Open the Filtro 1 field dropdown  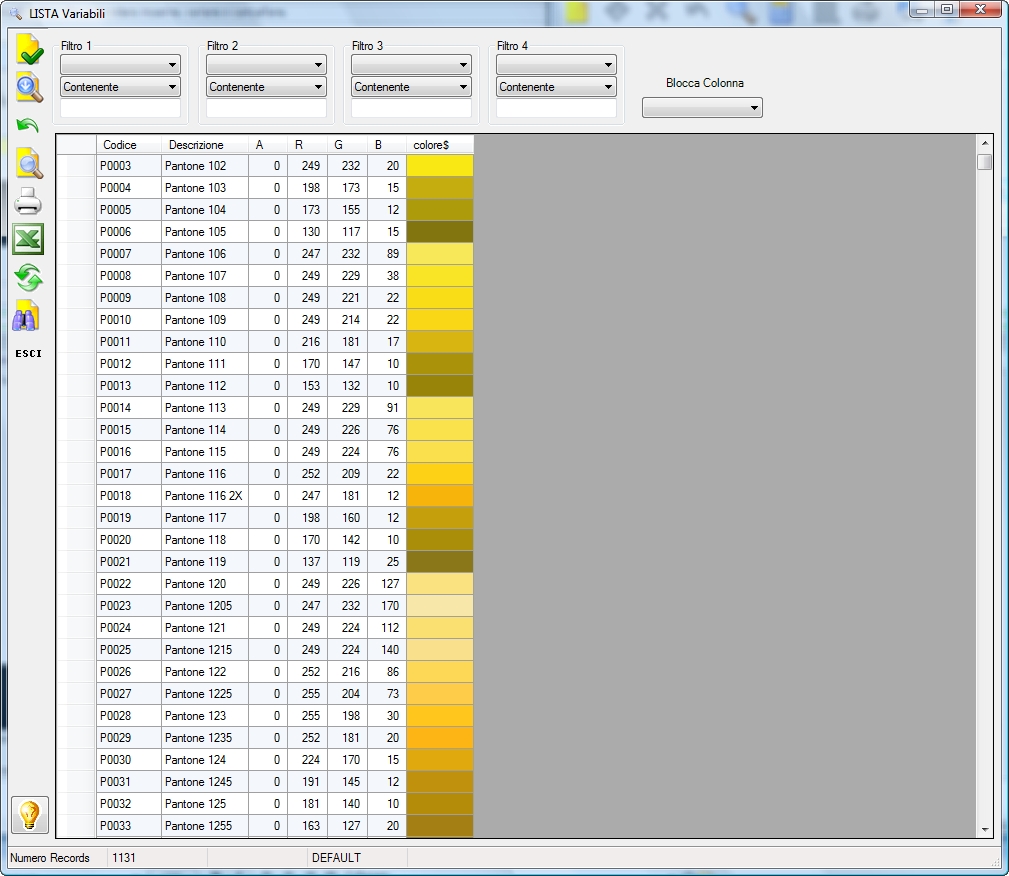point(120,64)
